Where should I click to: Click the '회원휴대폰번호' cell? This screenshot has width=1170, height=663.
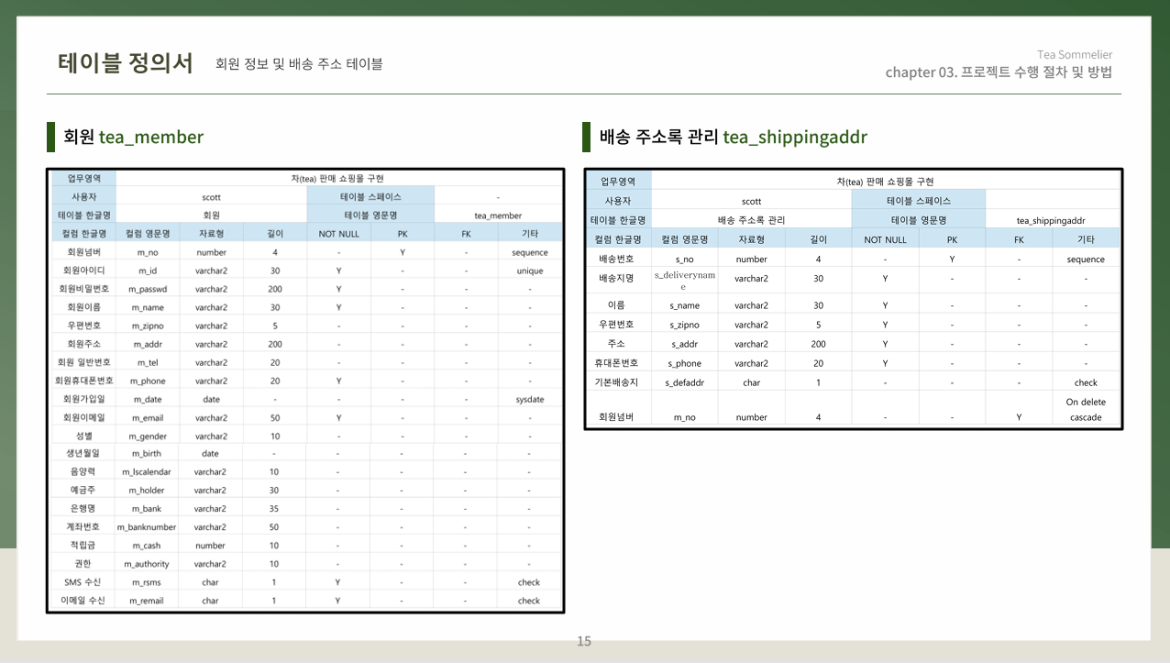(84, 380)
